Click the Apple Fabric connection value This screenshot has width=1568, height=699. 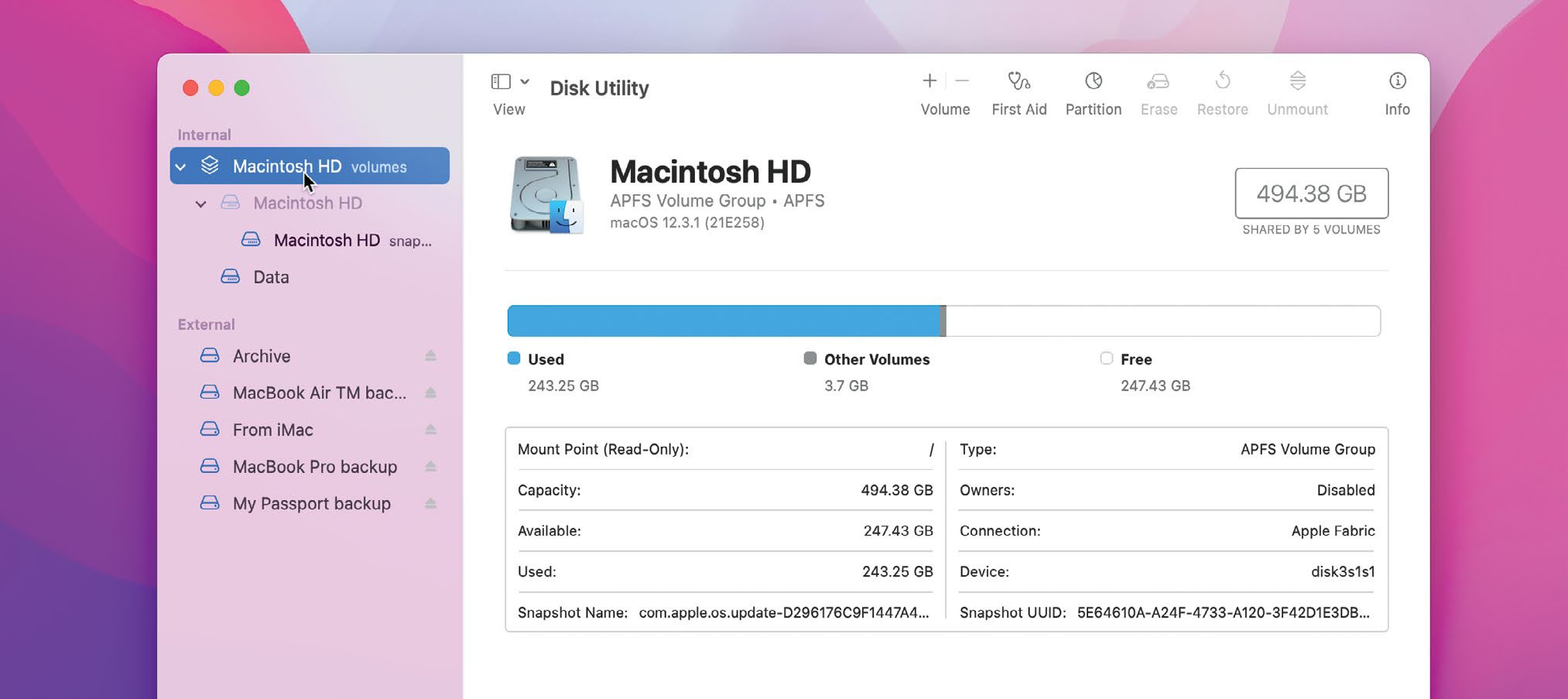[x=1333, y=531]
